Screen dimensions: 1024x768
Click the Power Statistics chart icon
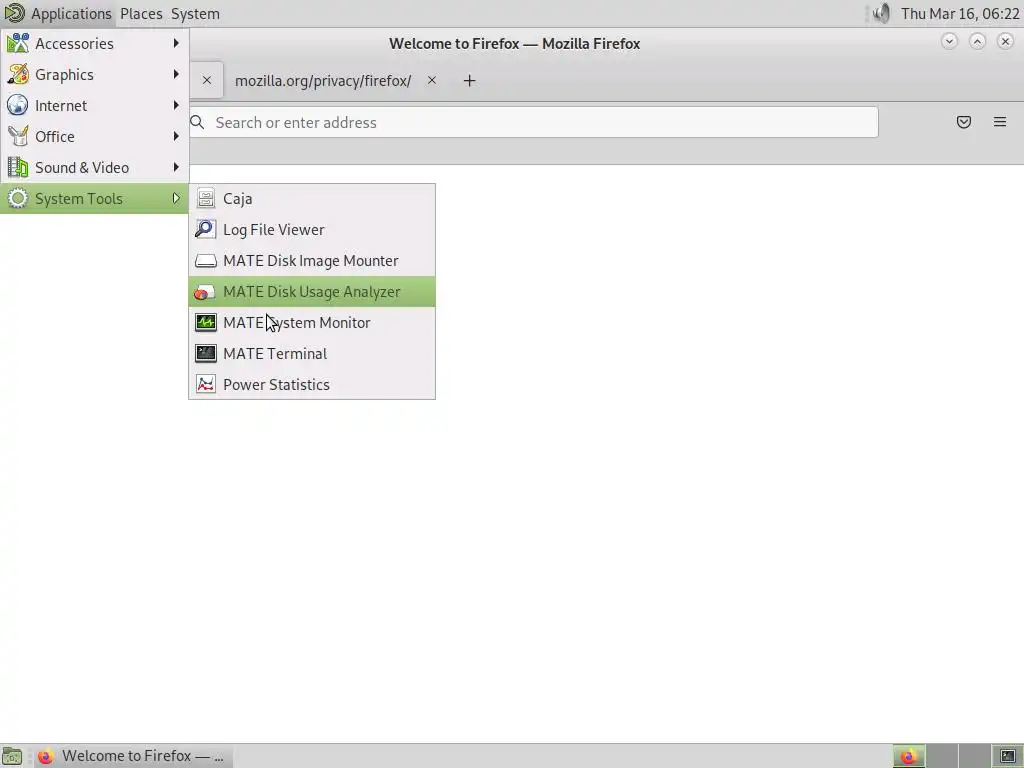(x=206, y=385)
